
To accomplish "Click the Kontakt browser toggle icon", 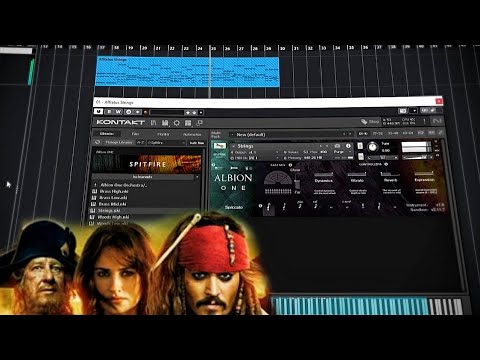I will (x=153, y=123).
